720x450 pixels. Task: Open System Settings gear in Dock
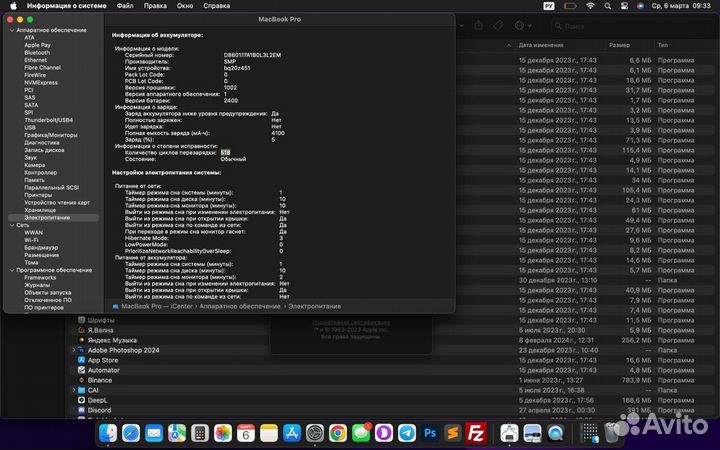[315, 433]
